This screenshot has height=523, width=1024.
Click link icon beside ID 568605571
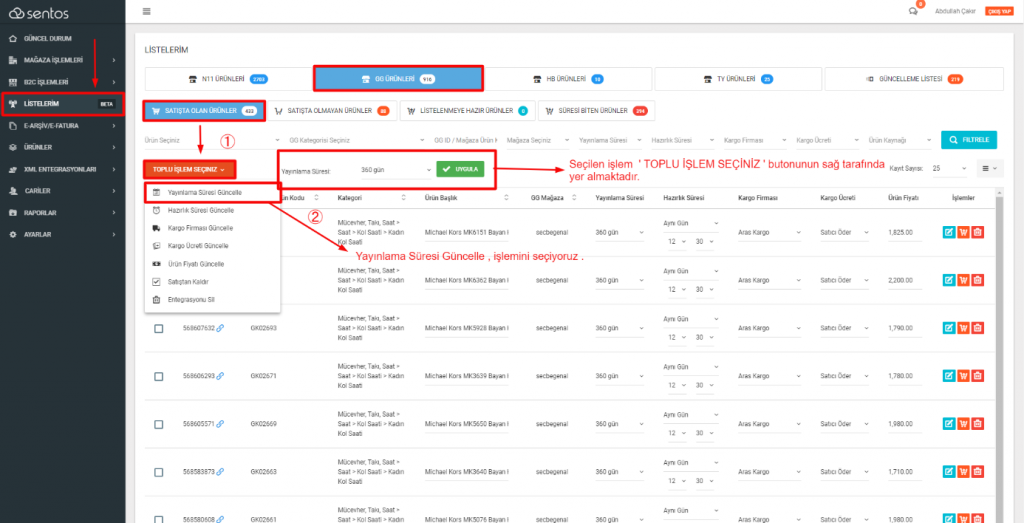pos(220,424)
